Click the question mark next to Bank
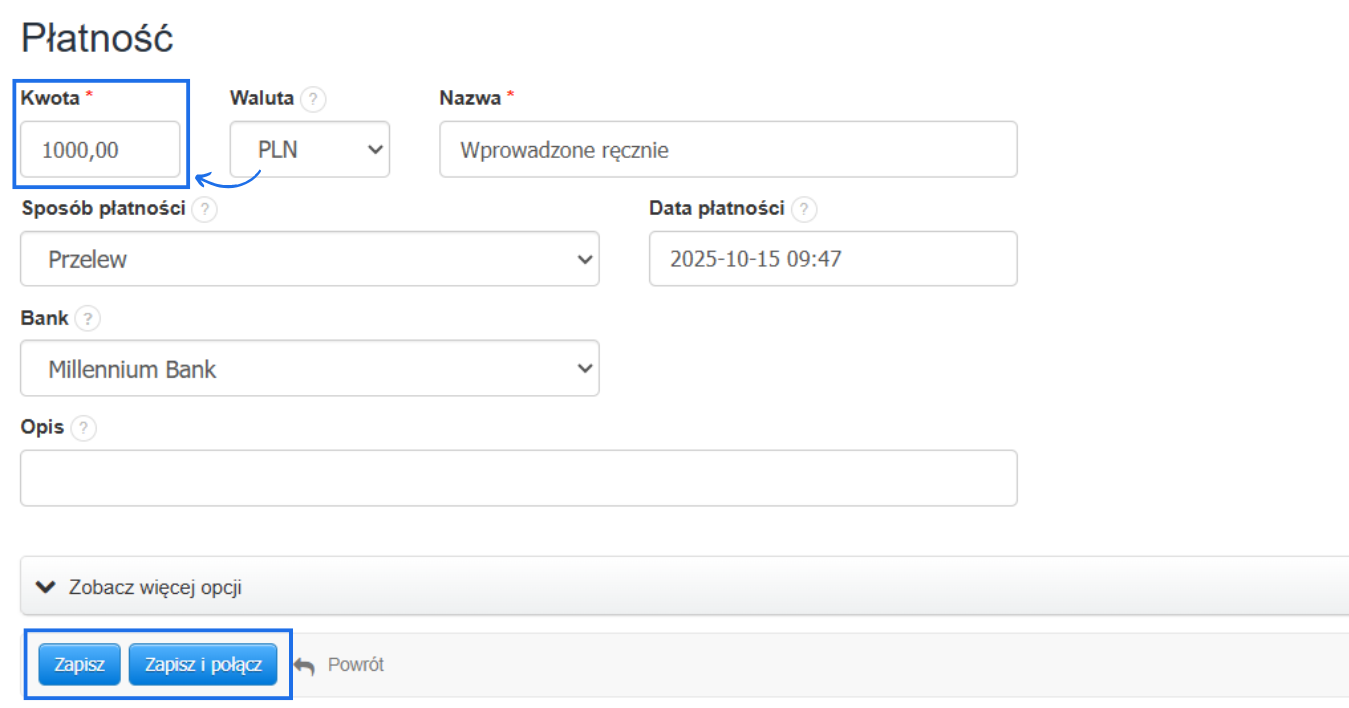The width and height of the screenshot is (1349, 708). (x=87, y=319)
